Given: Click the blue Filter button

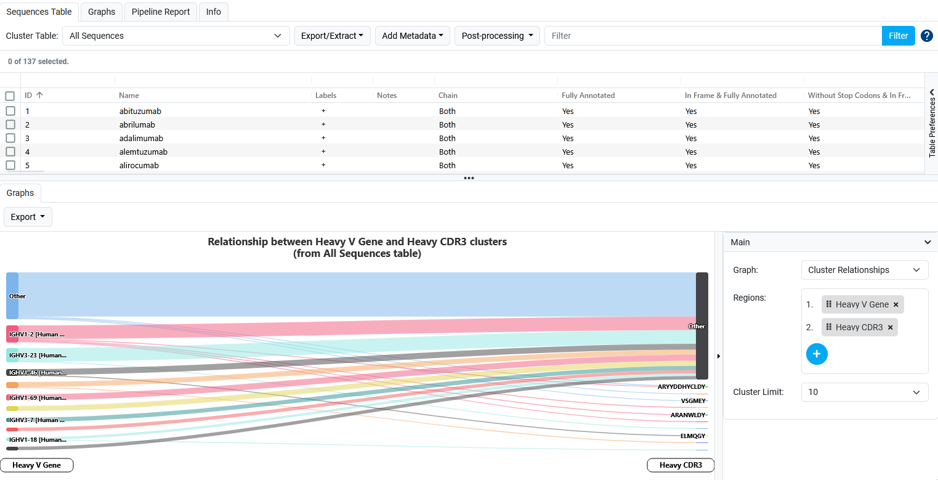Looking at the screenshot, I should [x=898, y=36].
